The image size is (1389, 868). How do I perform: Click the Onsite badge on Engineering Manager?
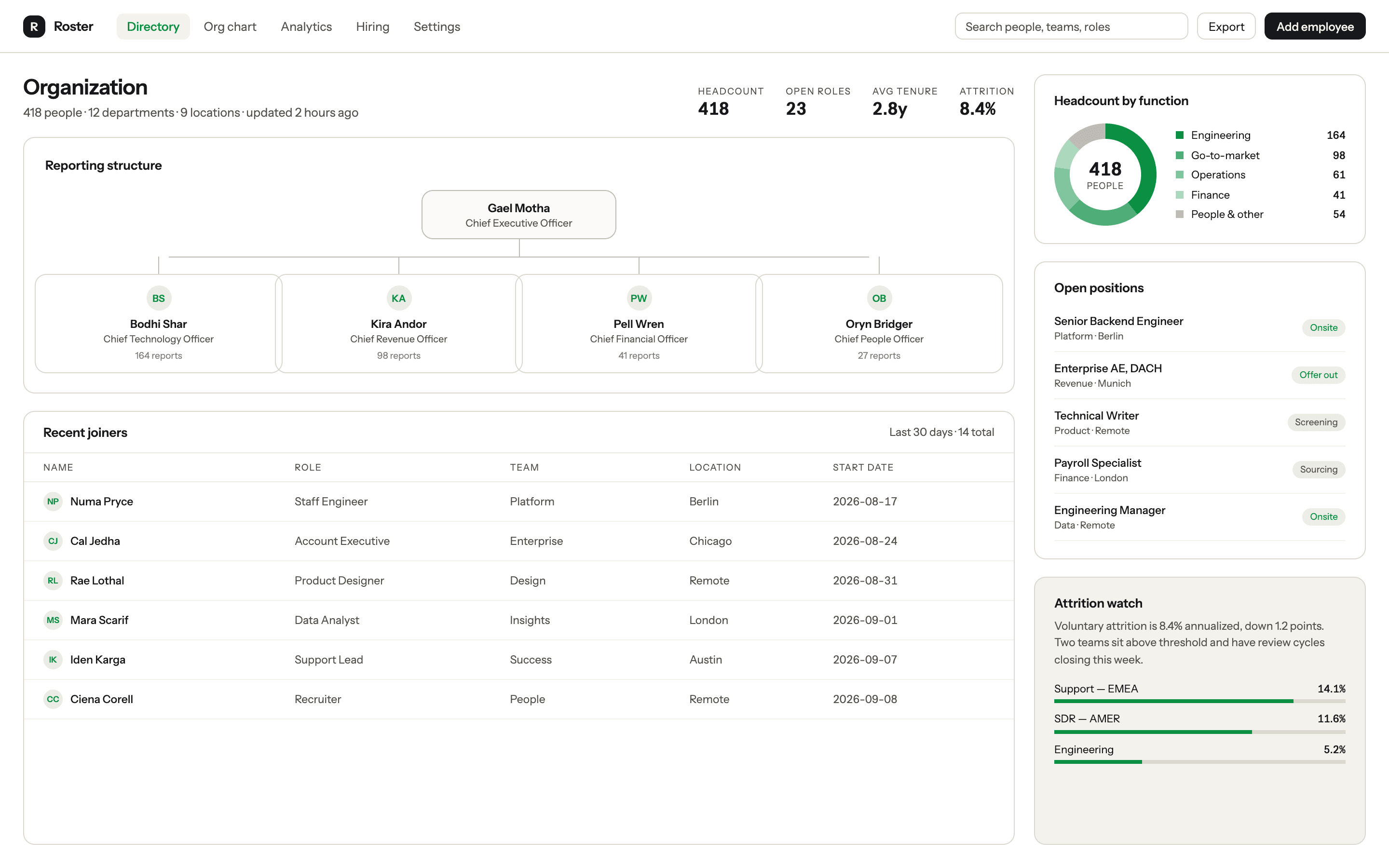pyautogui.click(x=1323, y=516)
